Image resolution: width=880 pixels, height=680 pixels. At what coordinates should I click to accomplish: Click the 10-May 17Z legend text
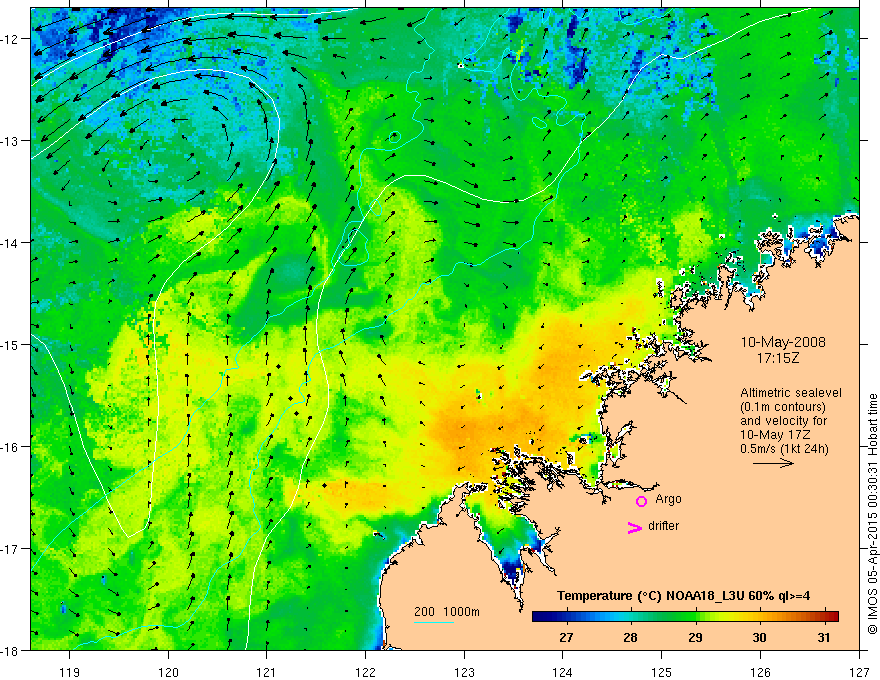point(776,435)
